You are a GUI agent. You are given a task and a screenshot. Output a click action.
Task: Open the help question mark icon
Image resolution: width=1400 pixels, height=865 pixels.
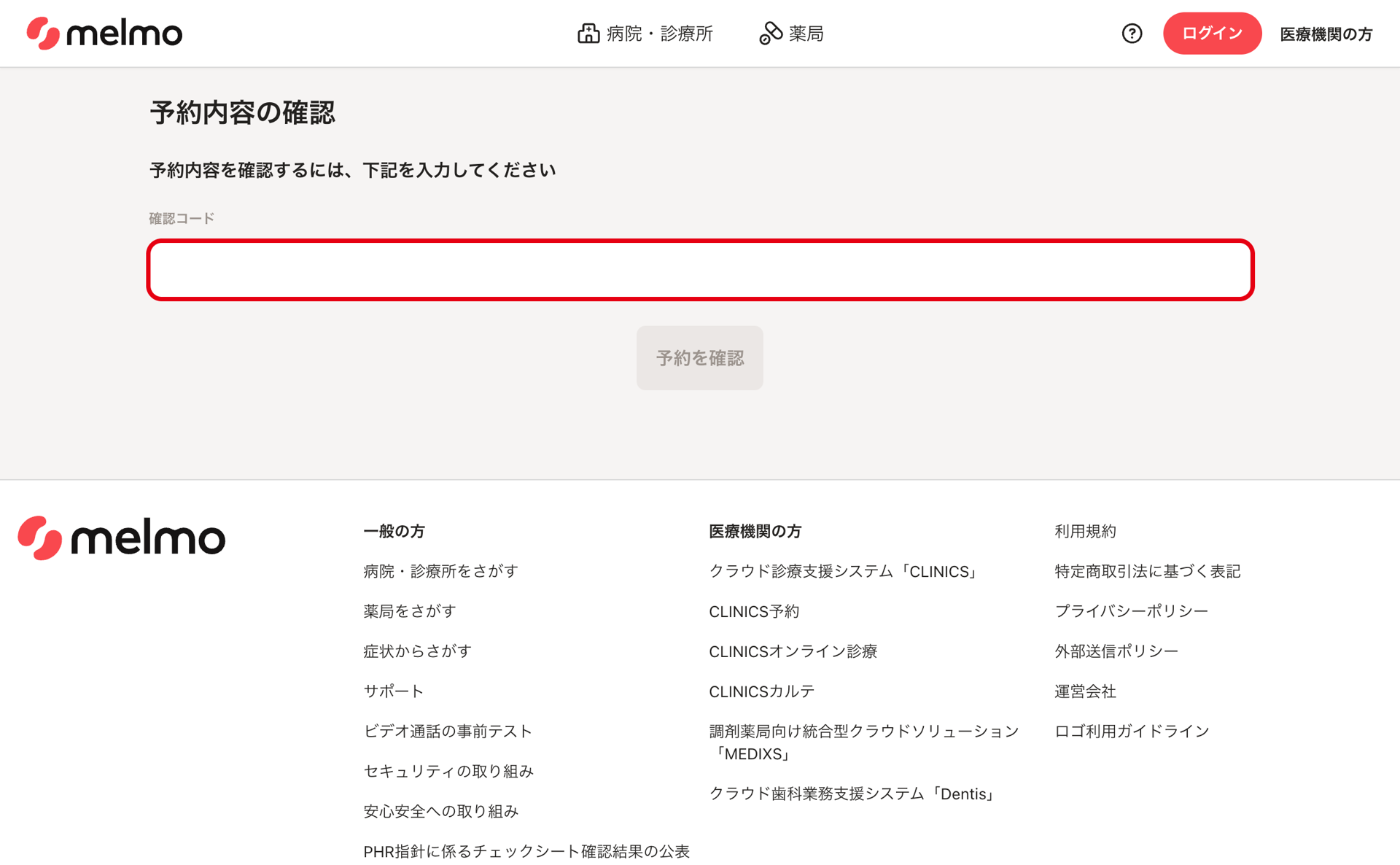click(1131, 33)
